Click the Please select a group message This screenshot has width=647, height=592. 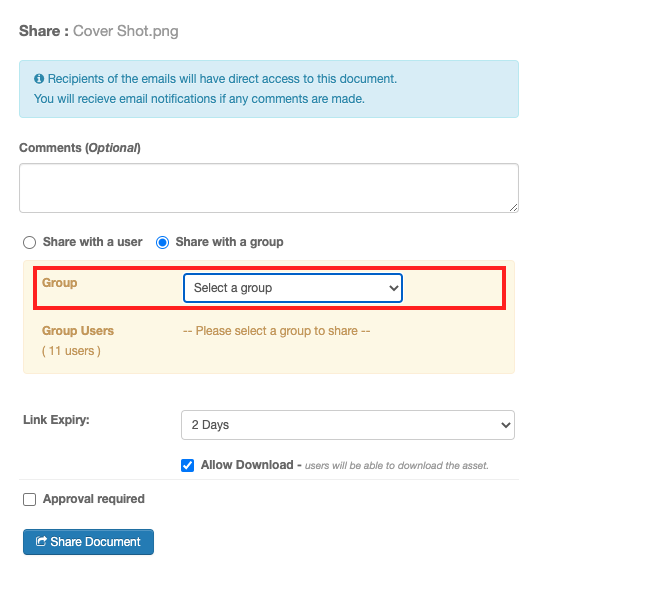[x=276, y=331]
